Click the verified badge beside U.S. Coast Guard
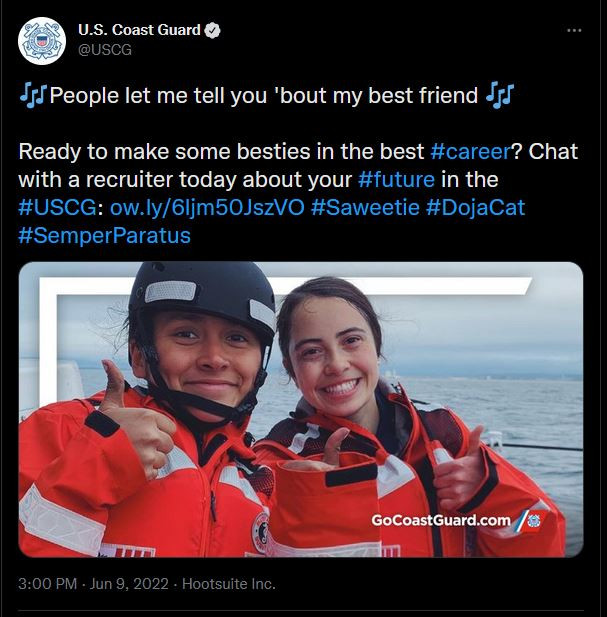Screen dimensions: 607x617 tap(213, 31)
